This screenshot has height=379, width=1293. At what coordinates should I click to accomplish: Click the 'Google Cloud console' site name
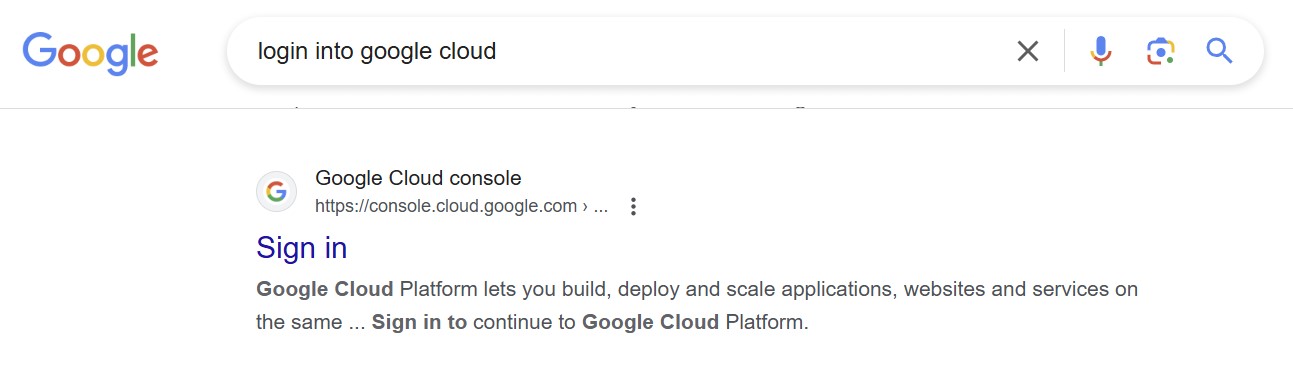(x=418, y=179)
